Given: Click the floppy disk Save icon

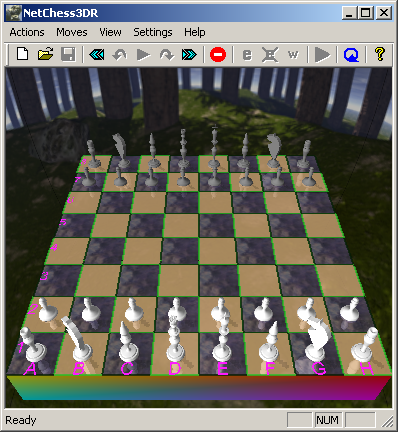Looking at the screenshot, I should coord(68,54).
